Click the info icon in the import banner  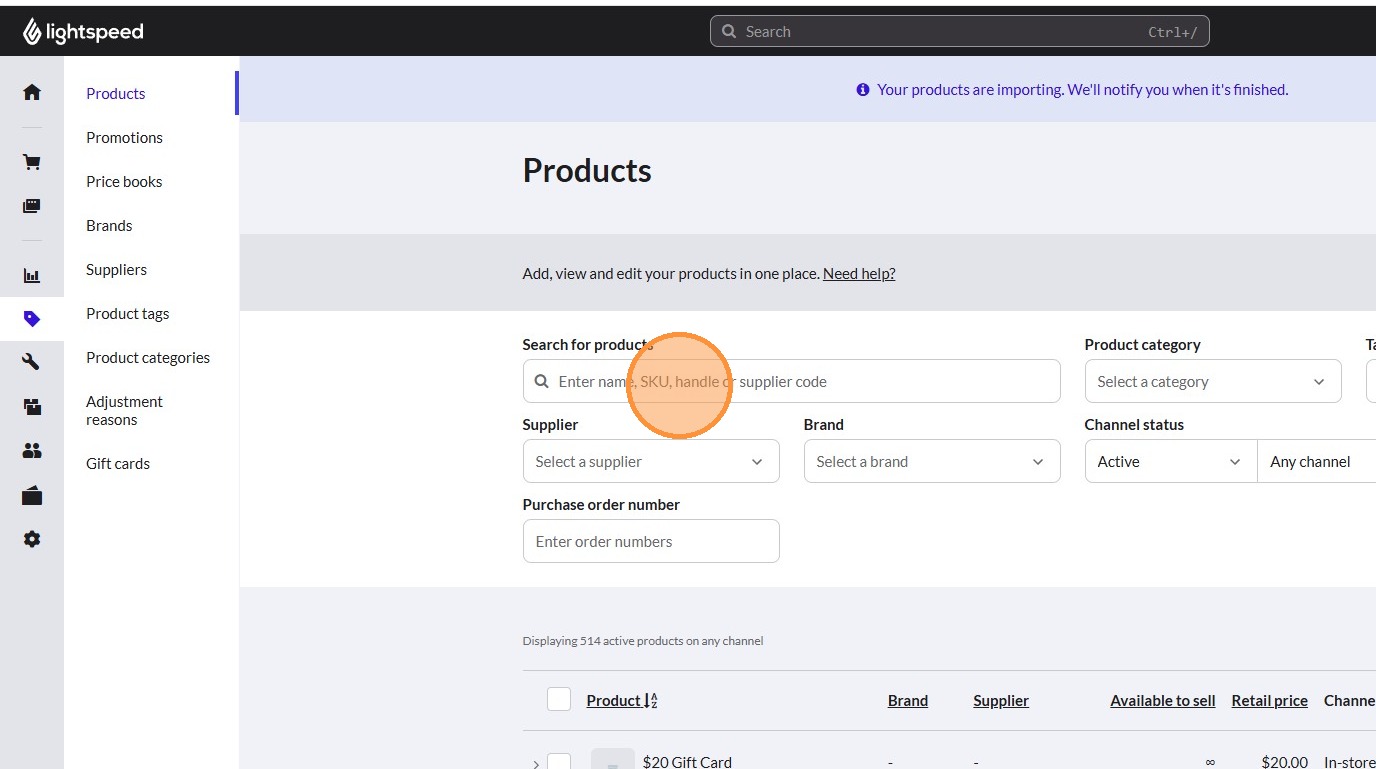[x=863, y=90]
